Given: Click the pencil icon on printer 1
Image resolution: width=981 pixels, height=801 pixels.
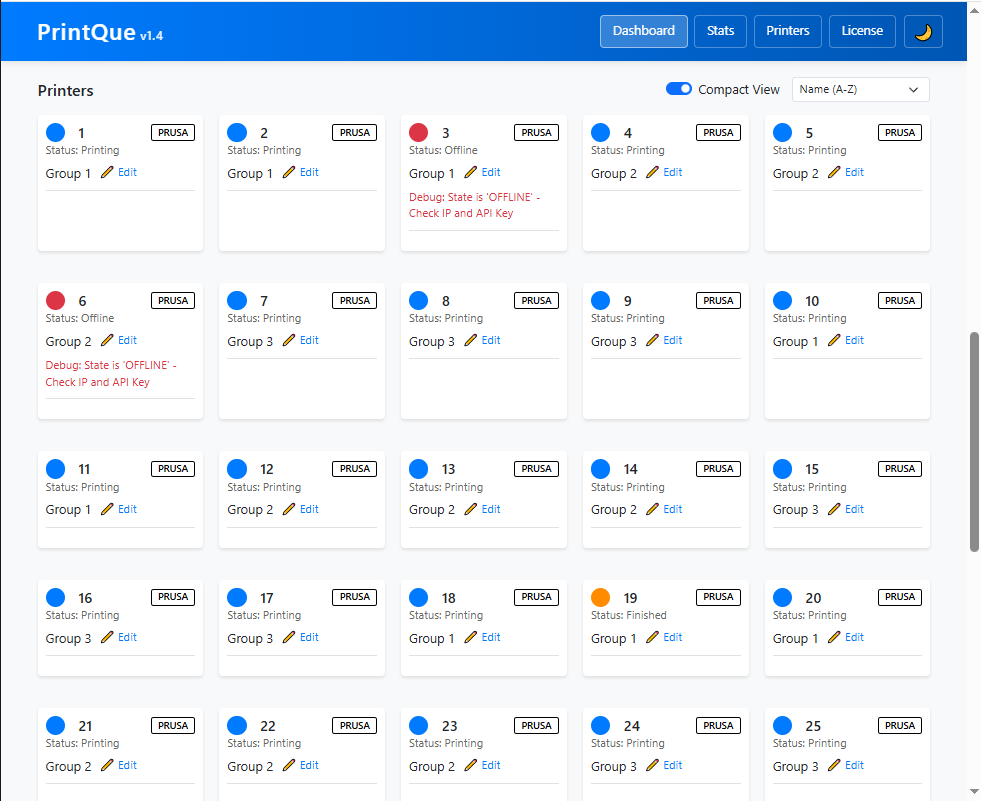Looking at the screenshot, I should [107, 172].
